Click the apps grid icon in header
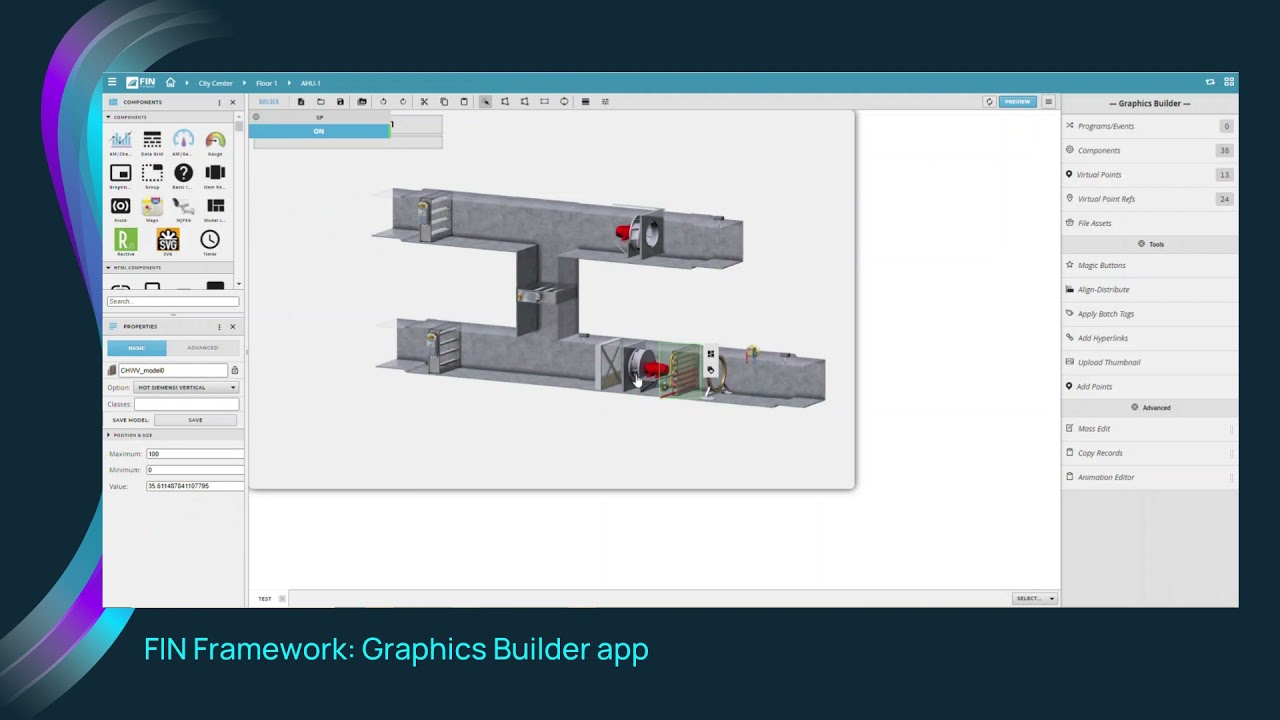The height and width of the screenshot is (720, 1280). [x=1229, y=82]
